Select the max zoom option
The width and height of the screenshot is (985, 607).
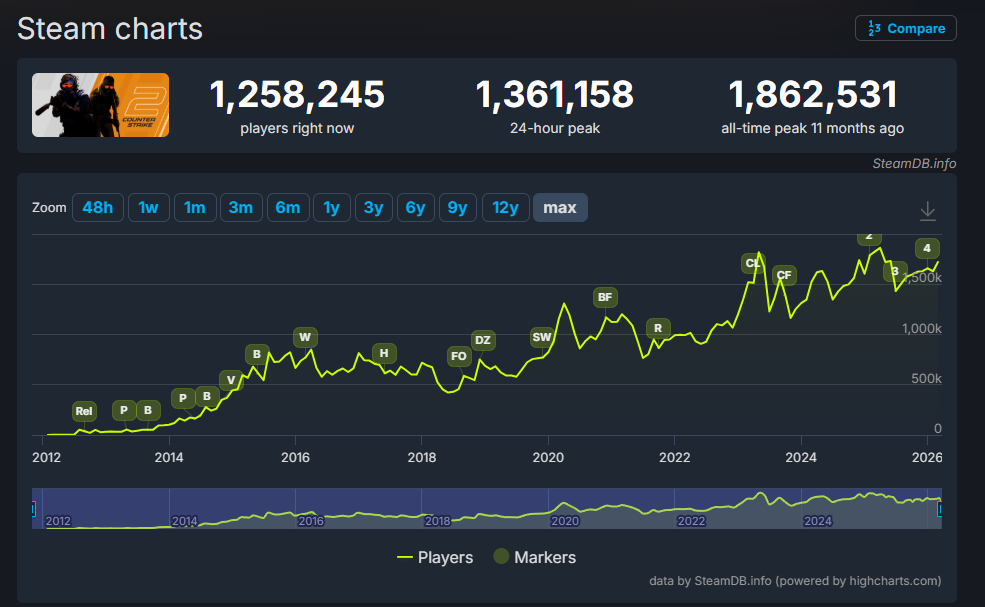point(560,207)
